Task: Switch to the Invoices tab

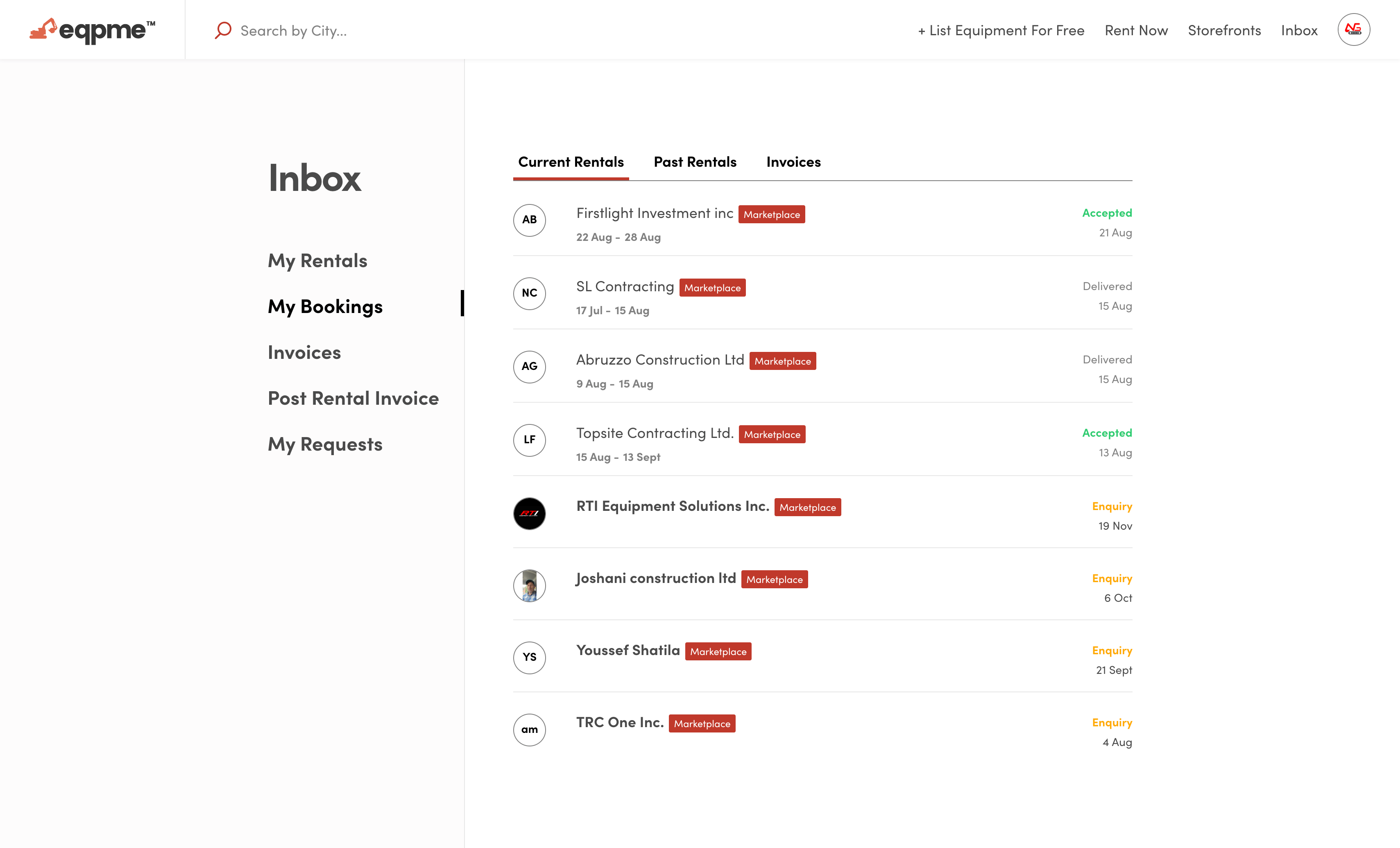Action: (x=793, y=162)
